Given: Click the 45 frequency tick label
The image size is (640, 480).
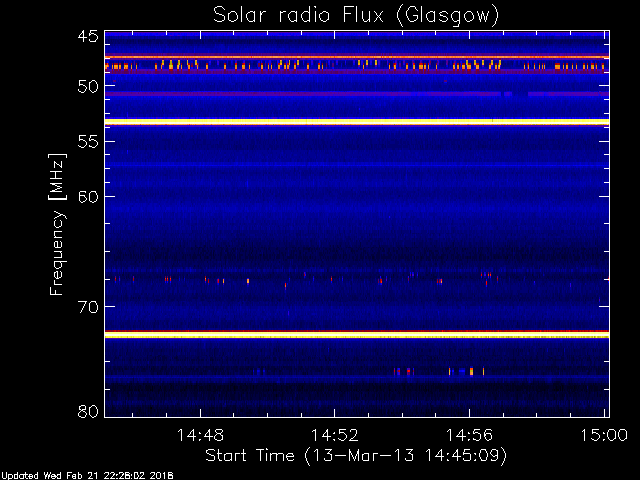Looking at the screenshot, I should 88,37.
